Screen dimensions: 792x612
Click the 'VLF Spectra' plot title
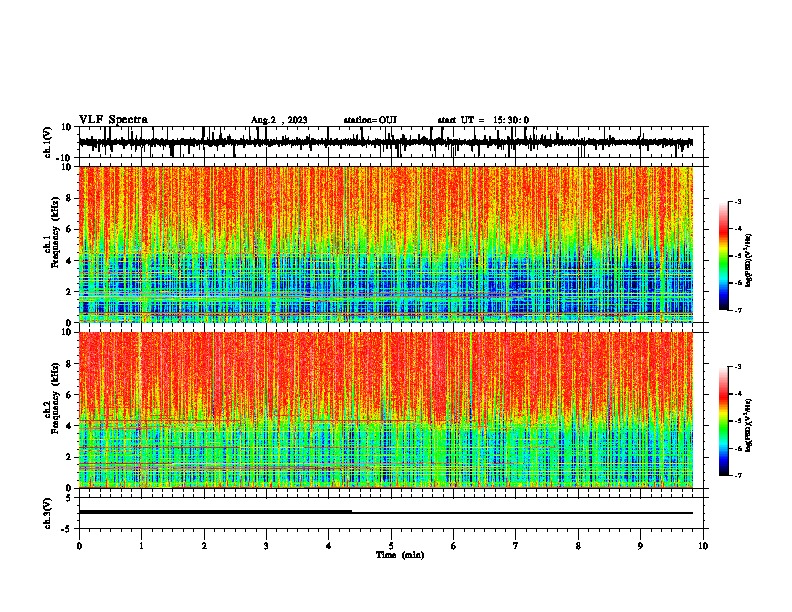coord(113,120)
